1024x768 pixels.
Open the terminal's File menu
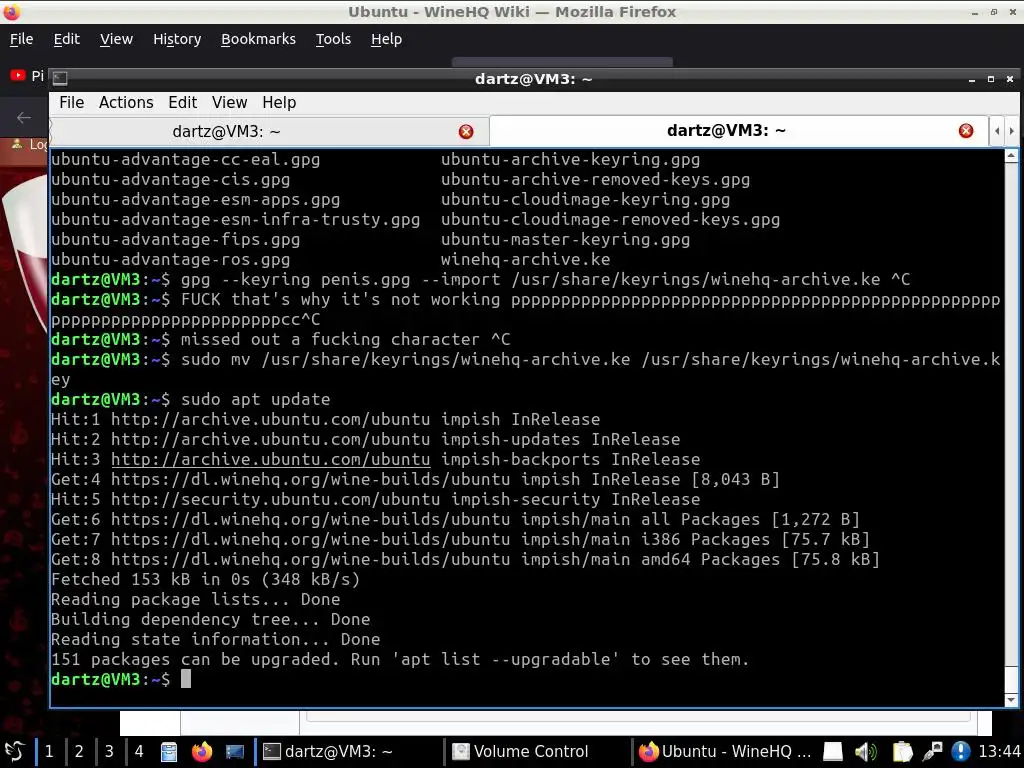(71, 103)
